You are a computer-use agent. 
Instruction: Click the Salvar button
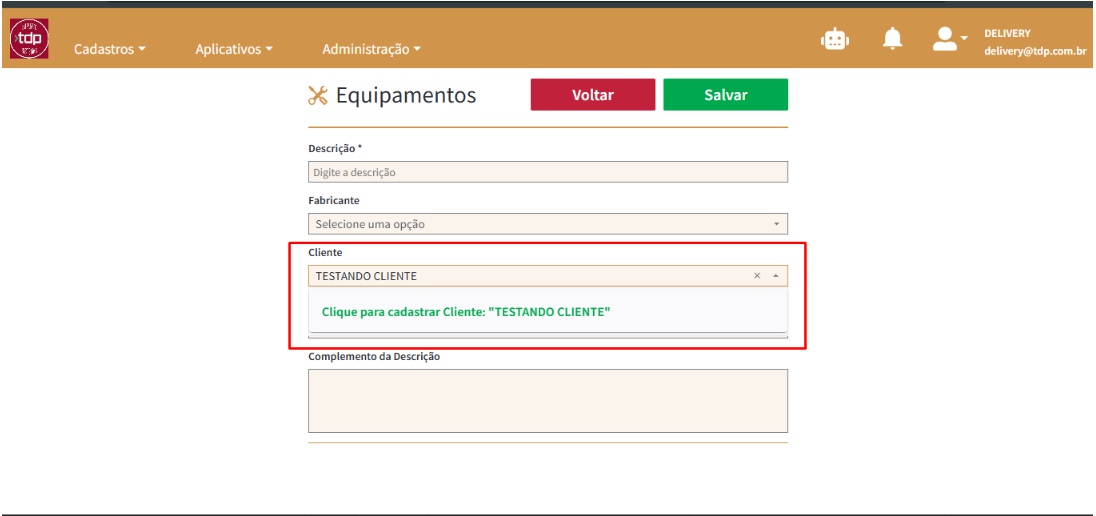(726, 94)
